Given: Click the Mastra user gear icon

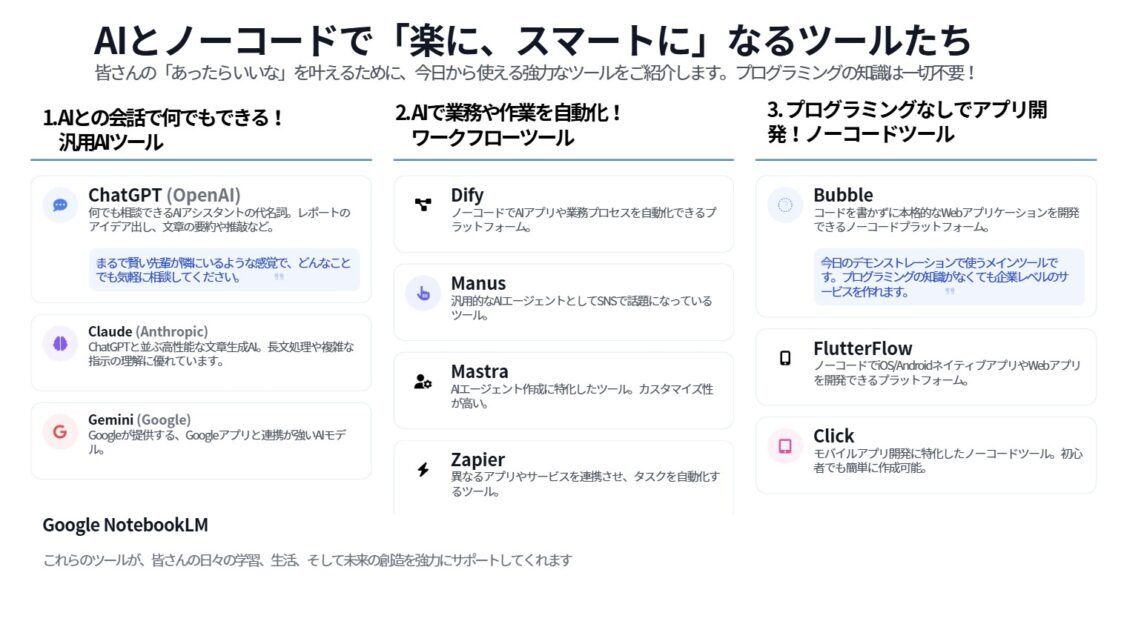Looking at the screenshot, I should [x=423, y=382].
